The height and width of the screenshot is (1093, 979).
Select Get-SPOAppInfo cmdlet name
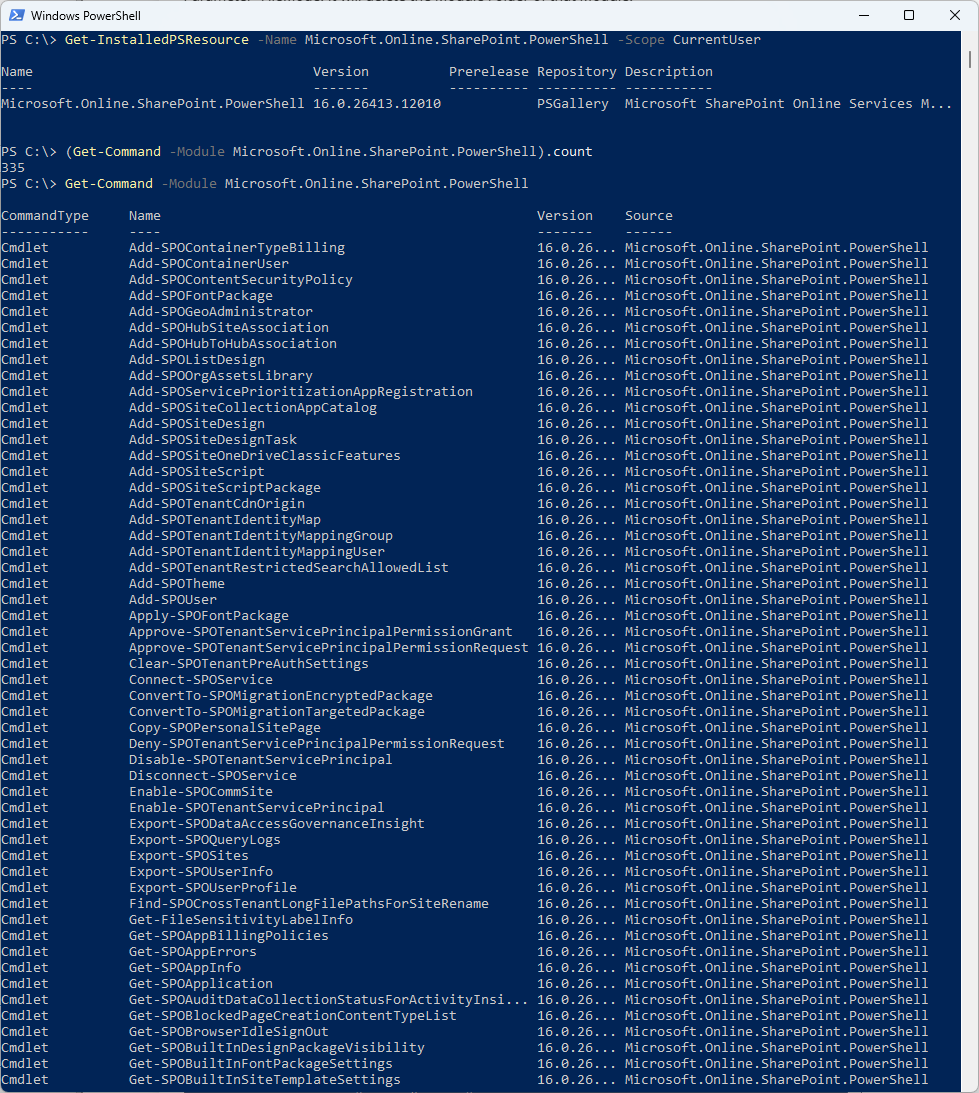(x=185, y=968)
